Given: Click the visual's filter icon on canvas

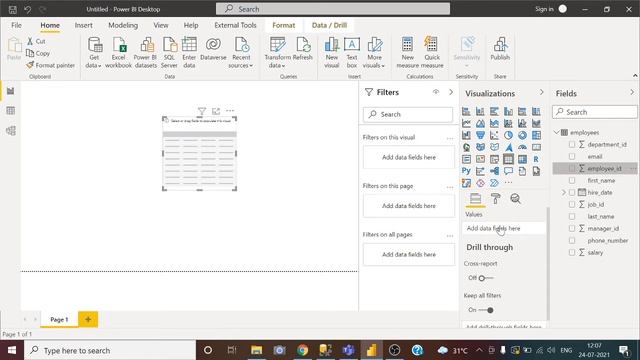Looking at the screenshot, I should tap(202, 111).
